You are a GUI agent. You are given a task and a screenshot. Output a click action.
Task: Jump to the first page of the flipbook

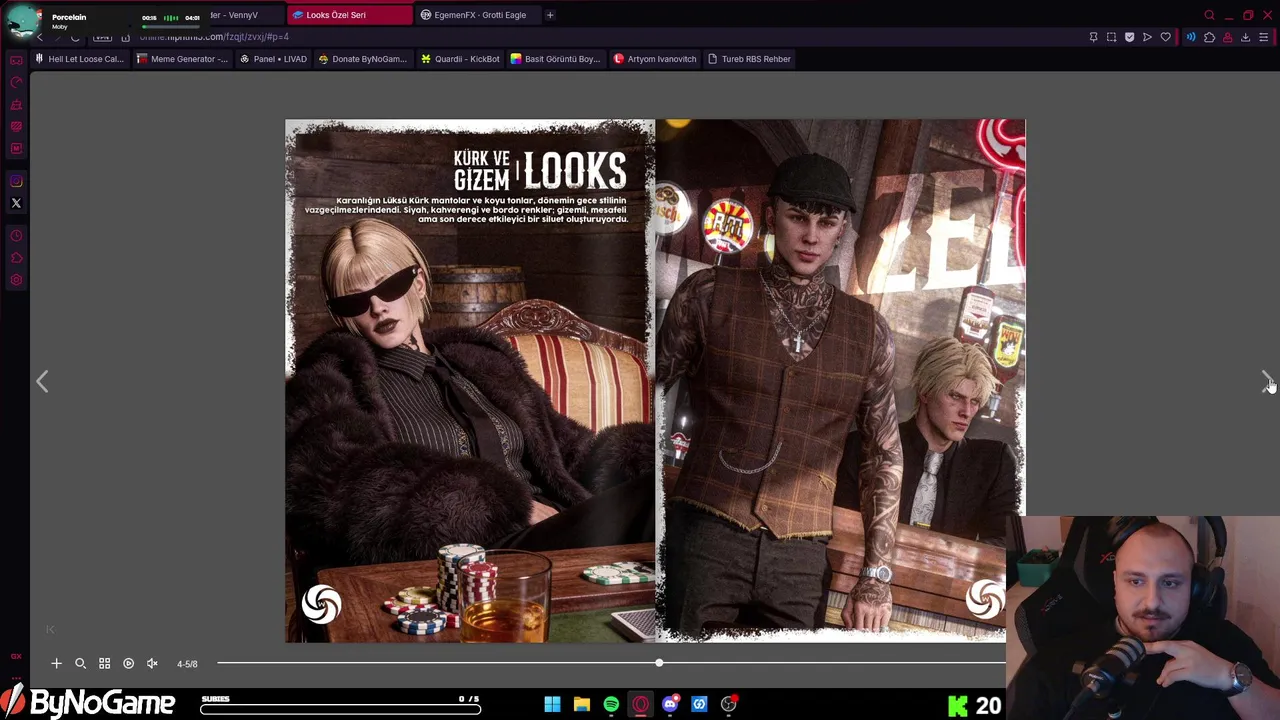pyautogui.click(x=50, y=629)
